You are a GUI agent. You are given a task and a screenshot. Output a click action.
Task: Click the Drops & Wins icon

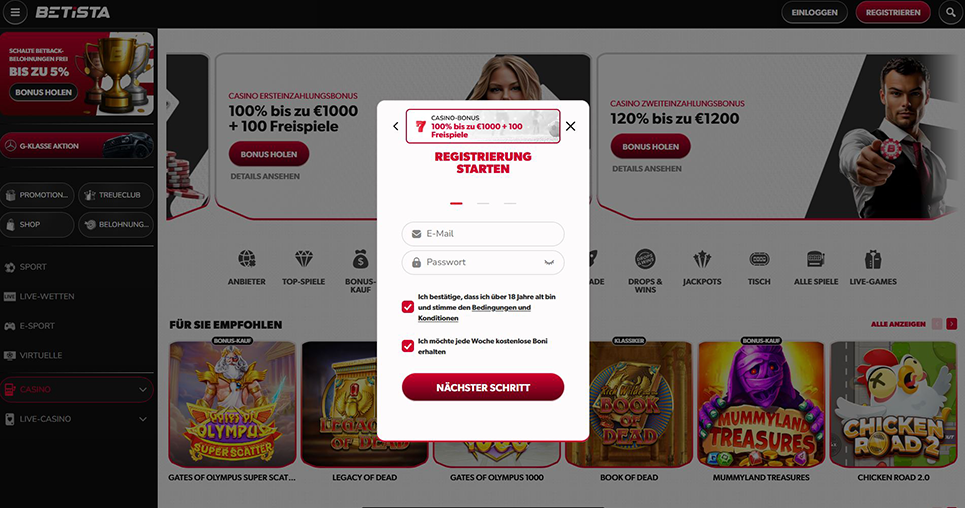[645, 259]
